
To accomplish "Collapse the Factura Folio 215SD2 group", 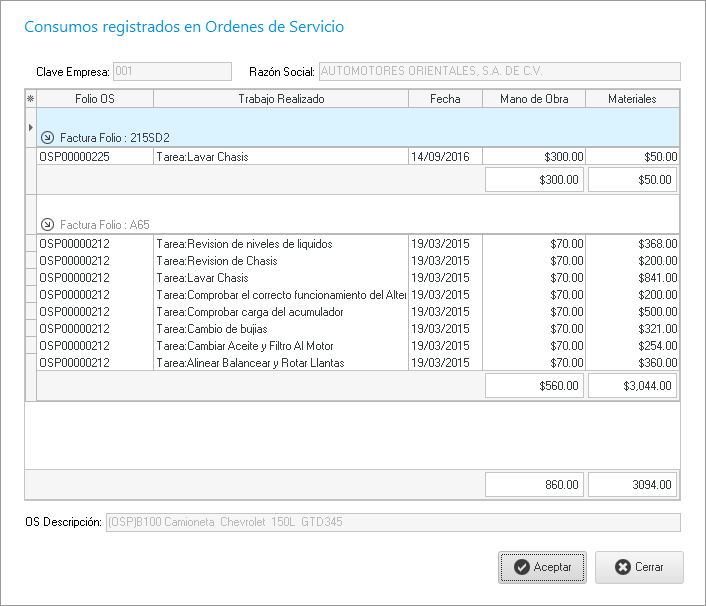I will coord(47,138).
